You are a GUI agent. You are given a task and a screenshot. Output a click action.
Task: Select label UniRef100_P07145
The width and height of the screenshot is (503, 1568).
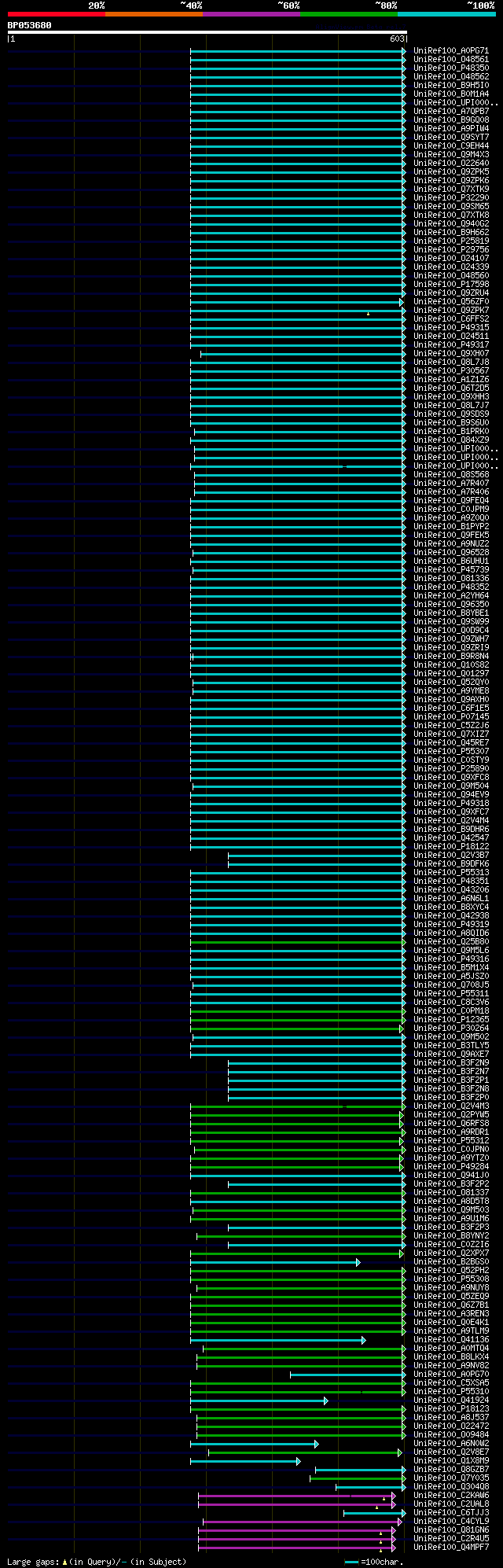(451, 717)
